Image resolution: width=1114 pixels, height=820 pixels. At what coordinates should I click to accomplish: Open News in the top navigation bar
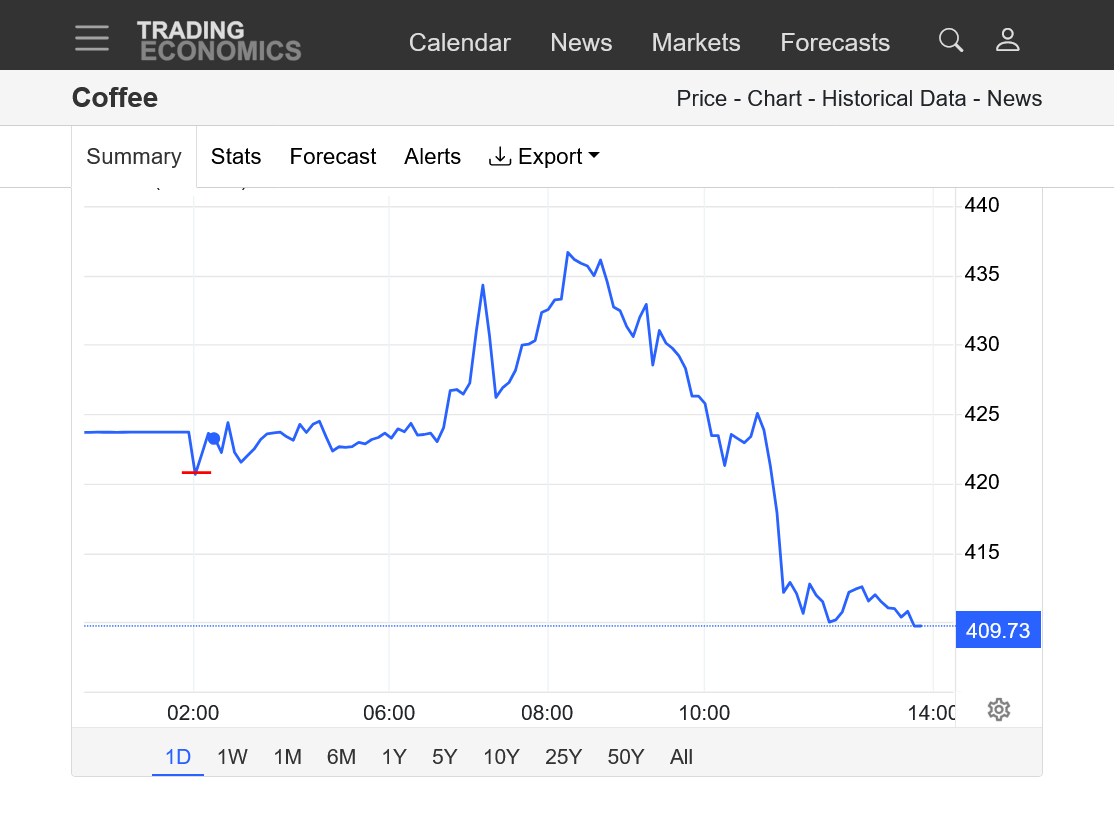point(581,43)
